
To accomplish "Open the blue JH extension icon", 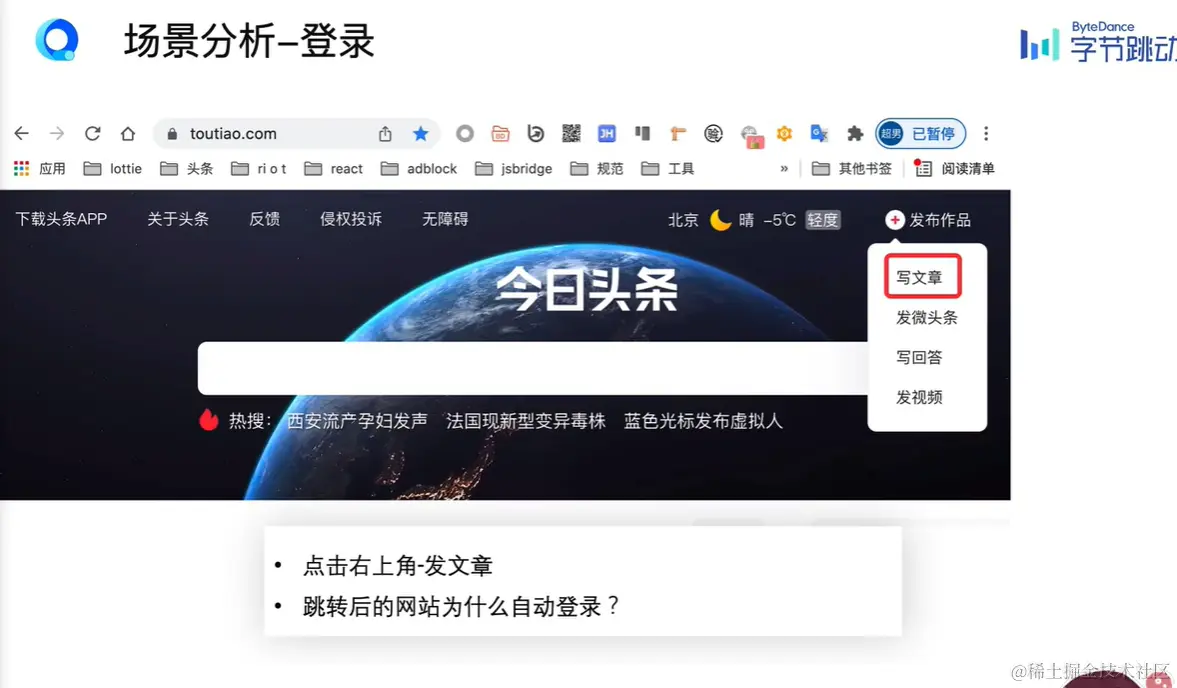I will pyautogui.click(x=607, y=134).
